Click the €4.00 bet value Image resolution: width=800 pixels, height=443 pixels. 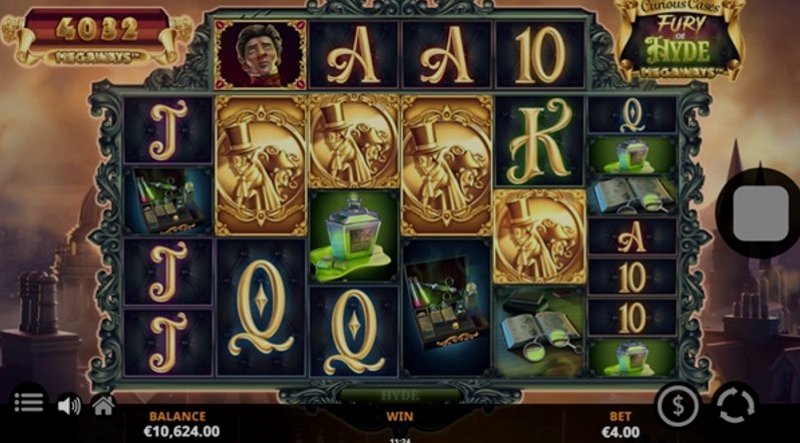coord(620,432)
